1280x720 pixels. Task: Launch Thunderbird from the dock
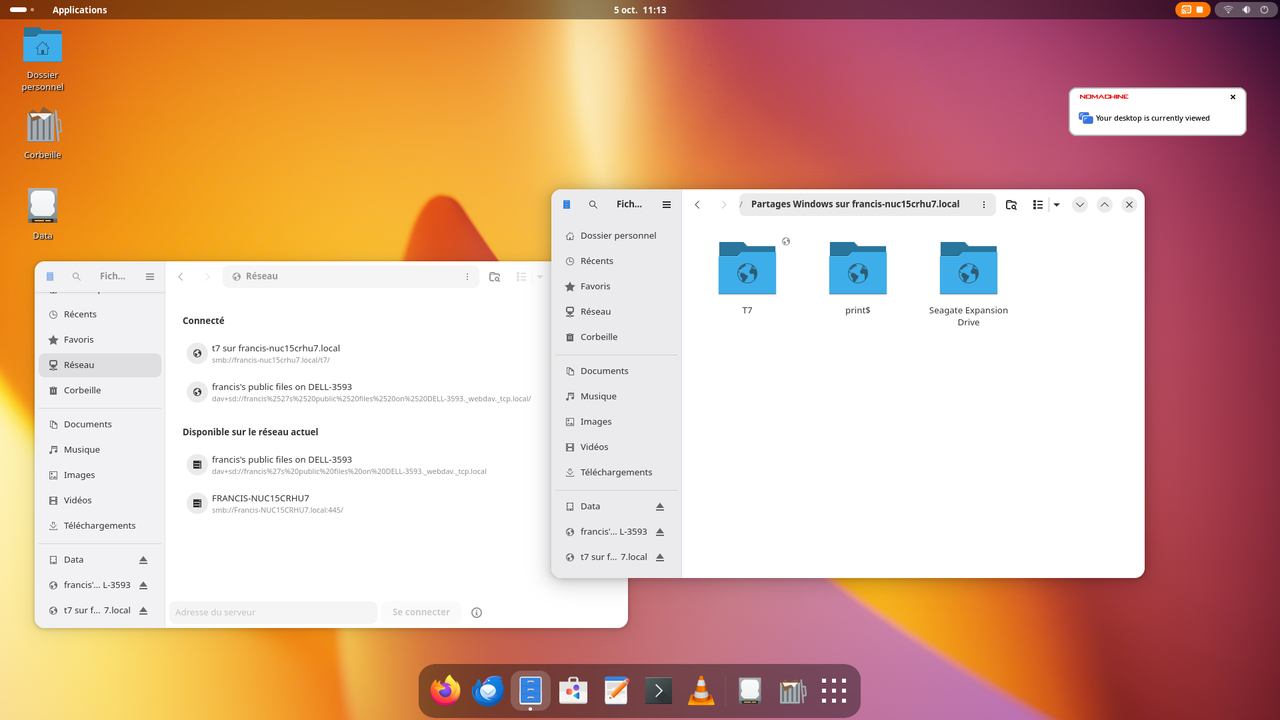coord(488,690)
